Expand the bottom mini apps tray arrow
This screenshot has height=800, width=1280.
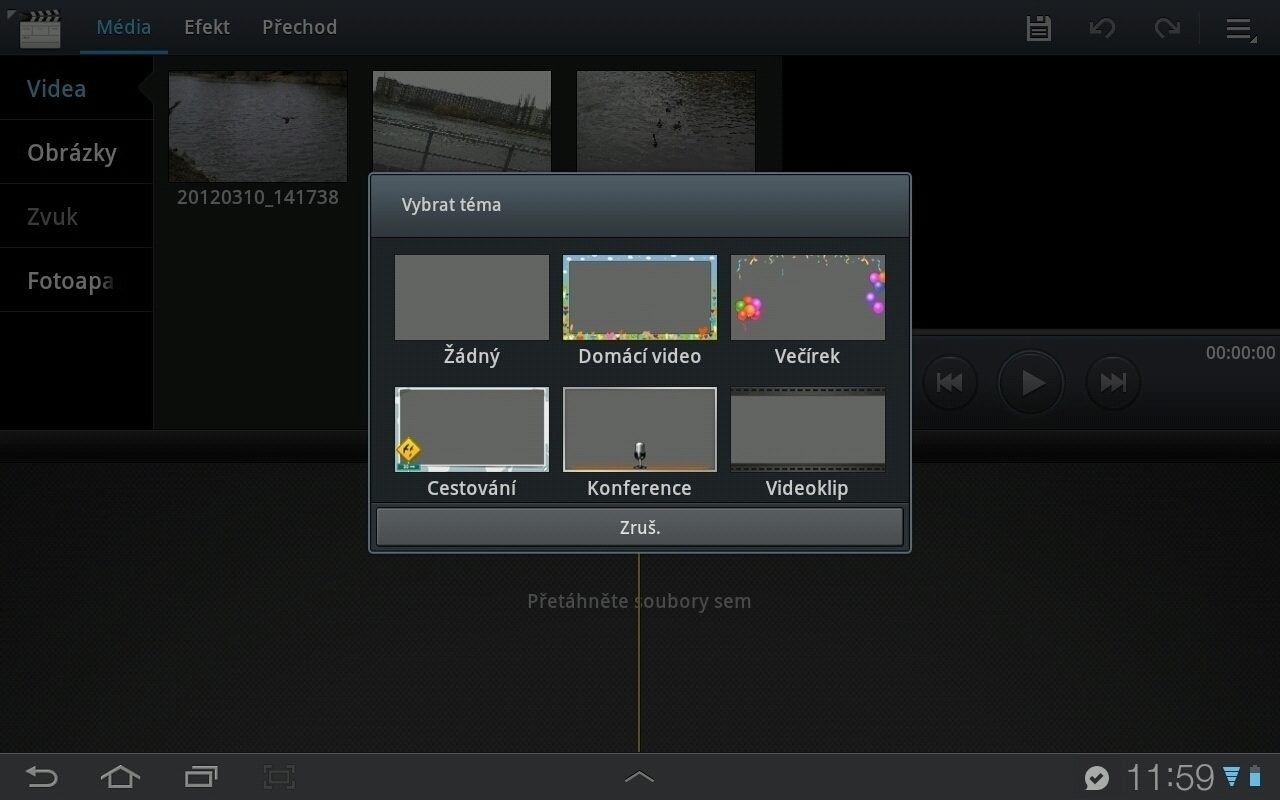pos(639,777)
